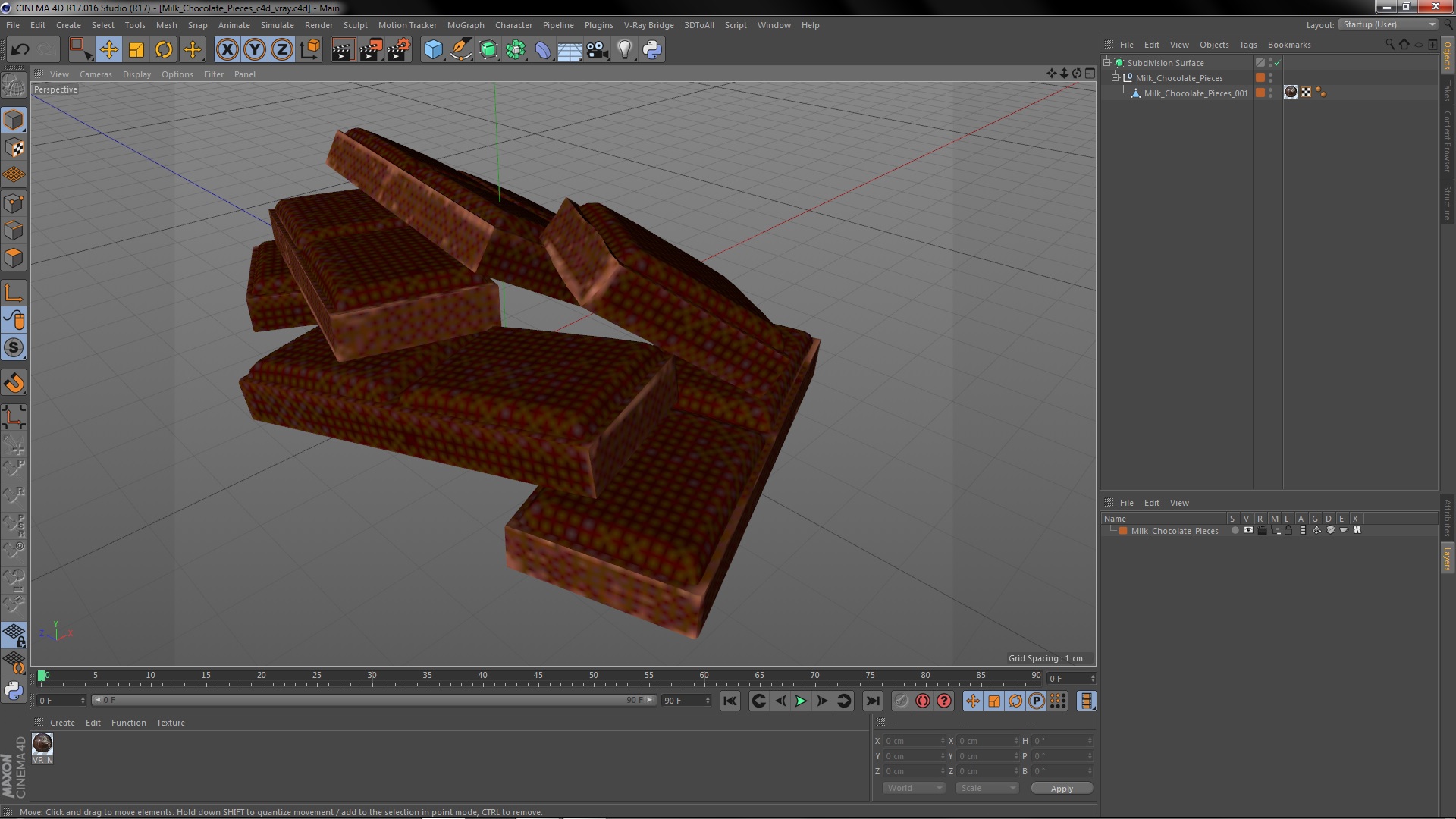This screenshot has width=1456, height=819.
Task: Go to end of animation
Action: [x=873, y=701]
